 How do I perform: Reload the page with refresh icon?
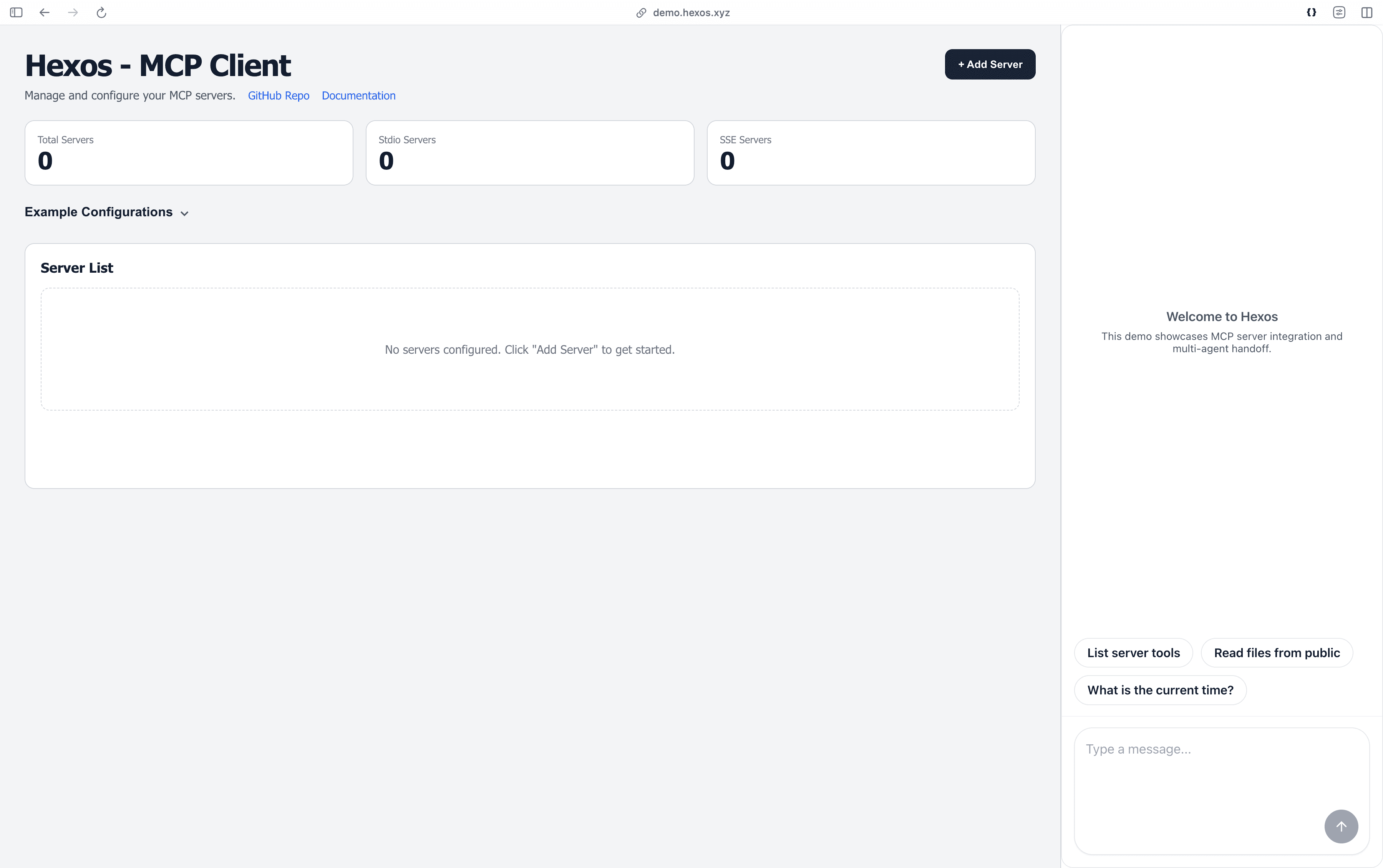[x=102, y=13]
